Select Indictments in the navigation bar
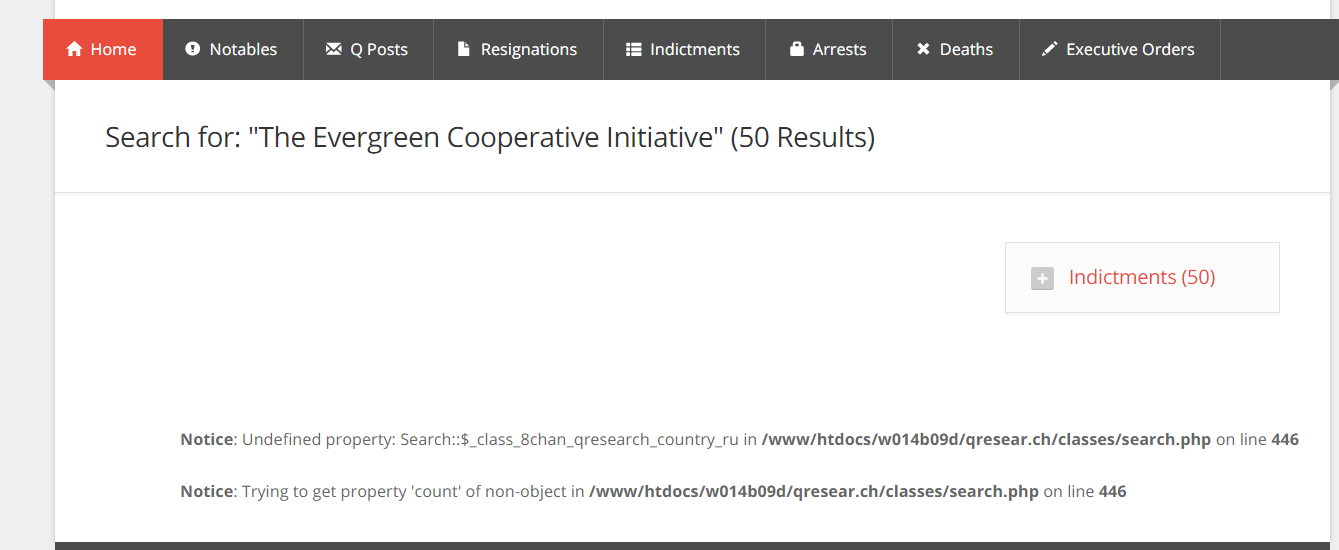This screenshot has width=1339, height=550. [684, 49]
